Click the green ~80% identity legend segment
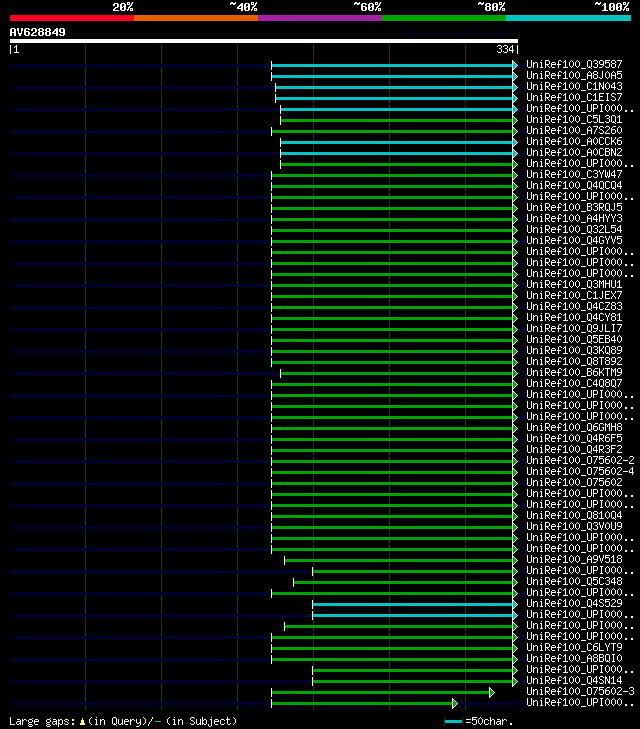 tap(444, 18)
